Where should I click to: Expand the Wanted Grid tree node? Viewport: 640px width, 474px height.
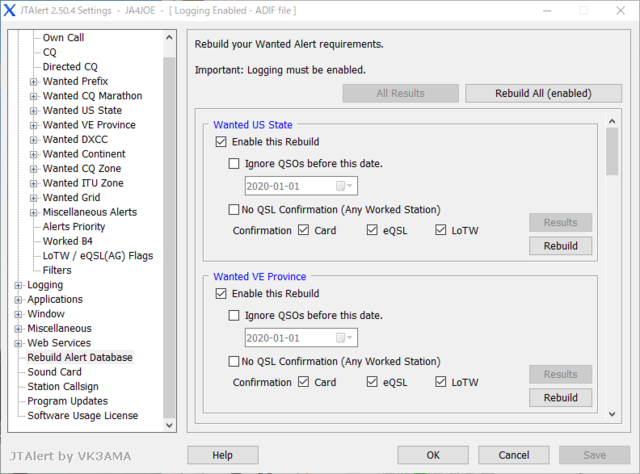coord(33,198)
